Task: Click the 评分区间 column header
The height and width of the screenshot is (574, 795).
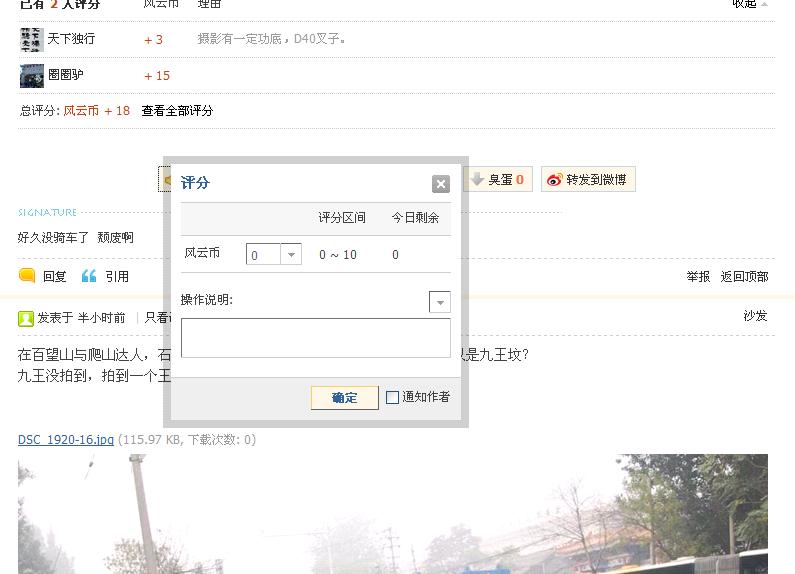Action: tap(342, 218)
